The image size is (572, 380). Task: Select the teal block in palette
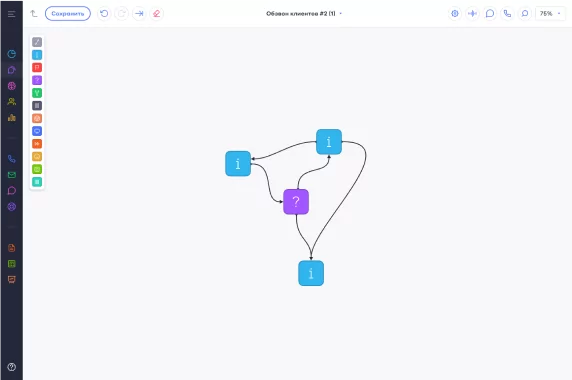pos(37,182)
